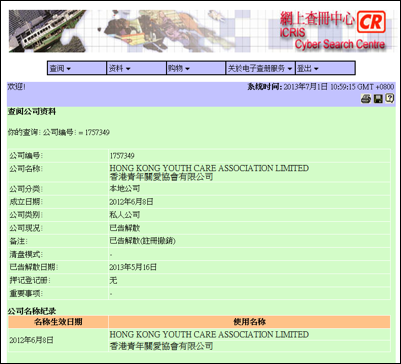Expand the 资料 dropdown menu
The height and width of the screenshot is (364, 401).
136,68
